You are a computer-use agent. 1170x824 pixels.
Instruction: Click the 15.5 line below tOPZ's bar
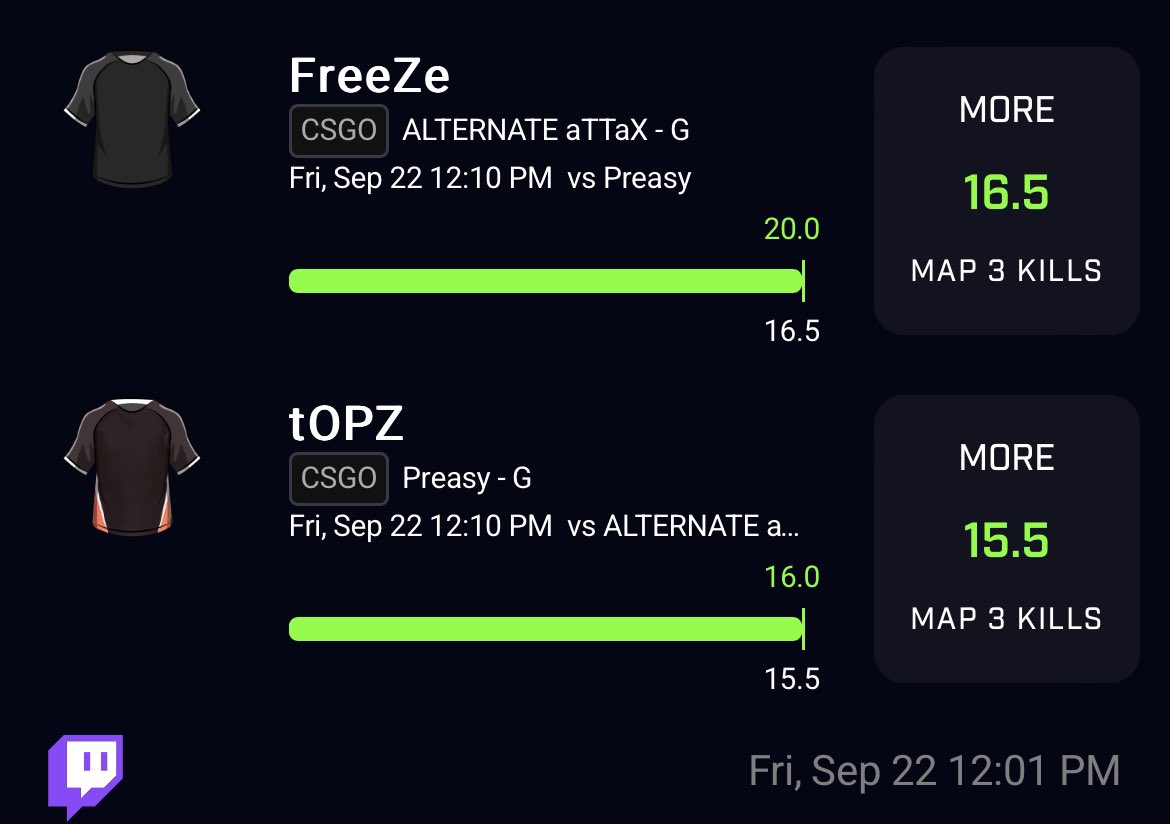[792, 679]
